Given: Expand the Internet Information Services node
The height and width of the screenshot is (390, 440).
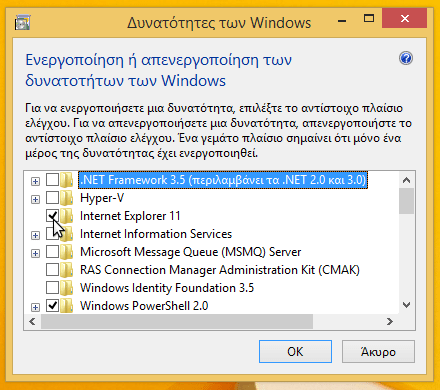Looking at the screenshot, I should pyautogui.click(x=35, y=235).
